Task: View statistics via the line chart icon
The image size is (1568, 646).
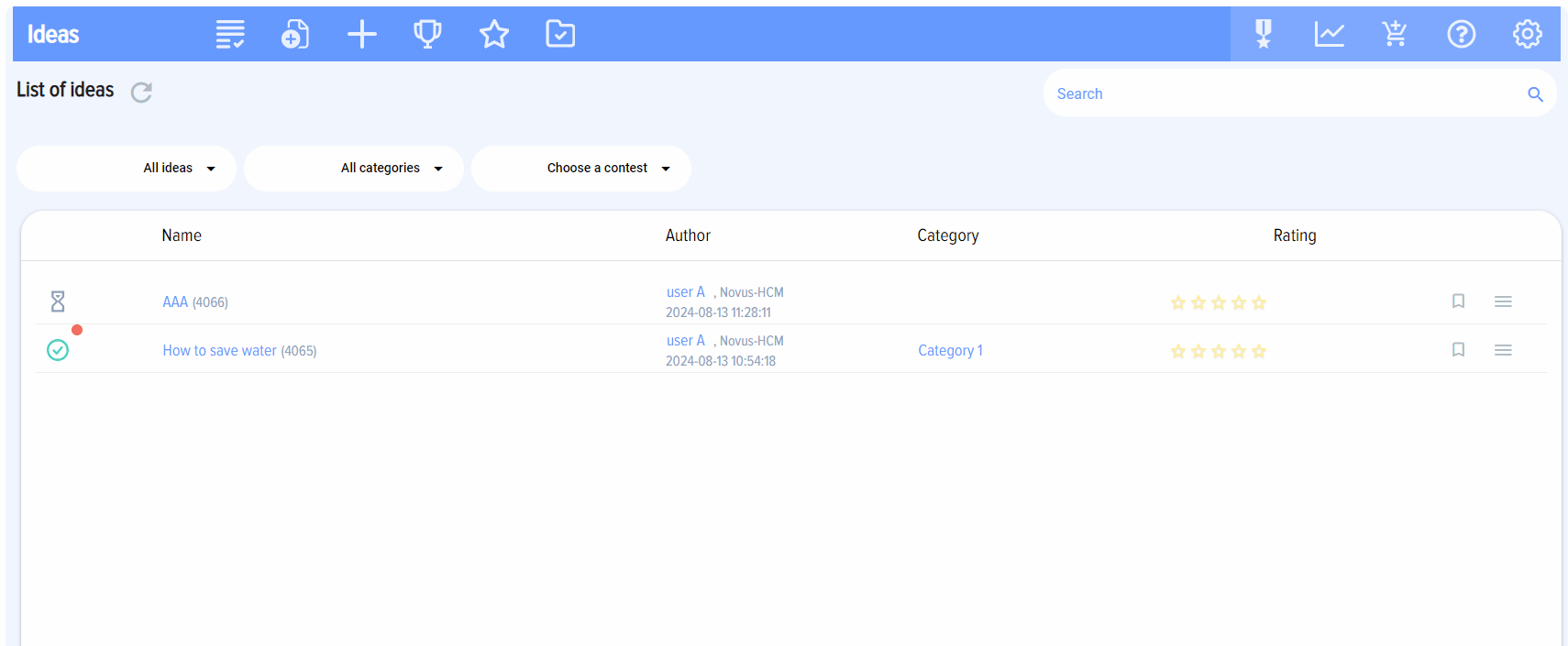Action: pyautogui.click(x=1329, y=35)
